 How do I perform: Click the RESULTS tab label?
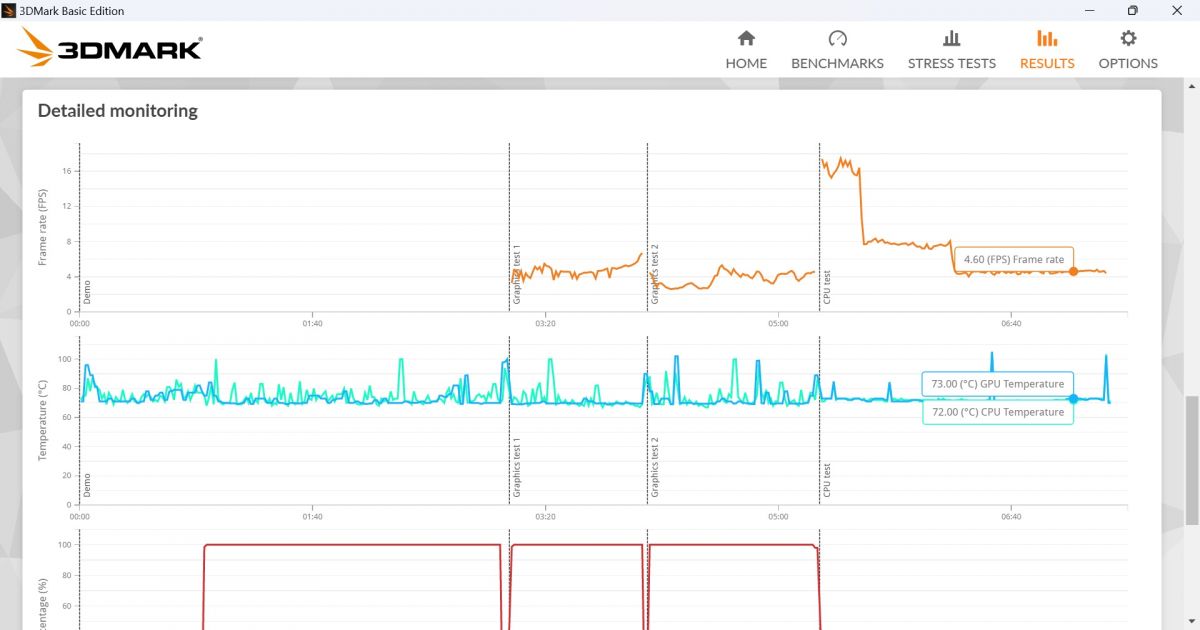pyautogui.click(x=1047, y=63)
